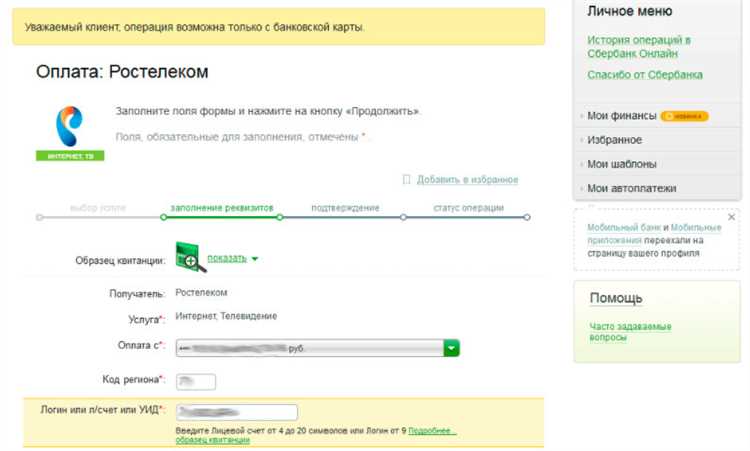This screenshot has height=451, width=750.
Task: Click образец квитанции link below the hint
Action: [x=212, y=440]
